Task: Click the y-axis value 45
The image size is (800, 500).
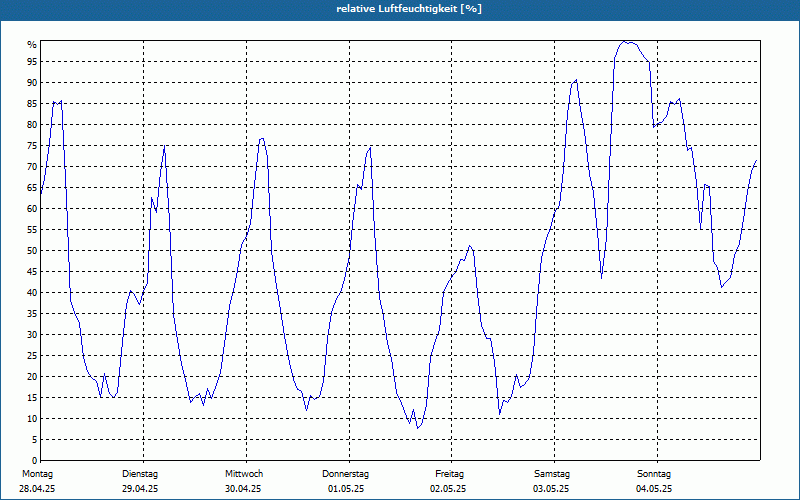Action: coord(32,272)
